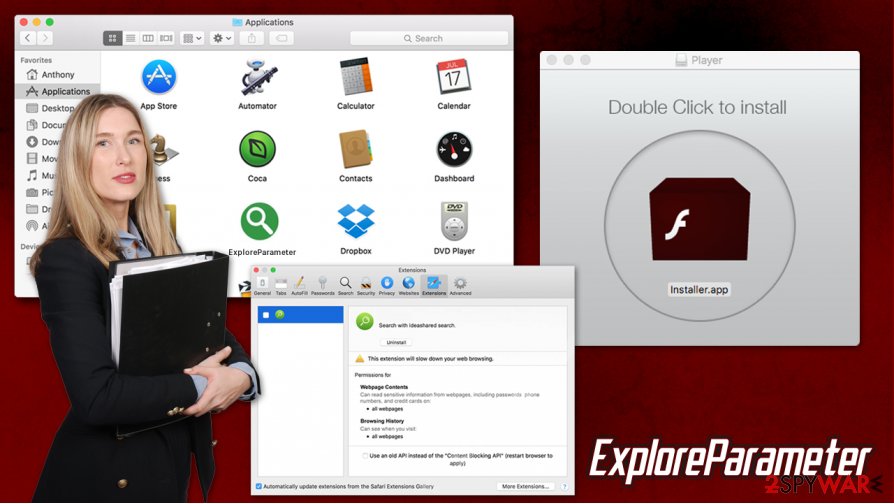Open the Search preferences tab
This screenshot has height=504, width=894.
(x=346, y=286)
